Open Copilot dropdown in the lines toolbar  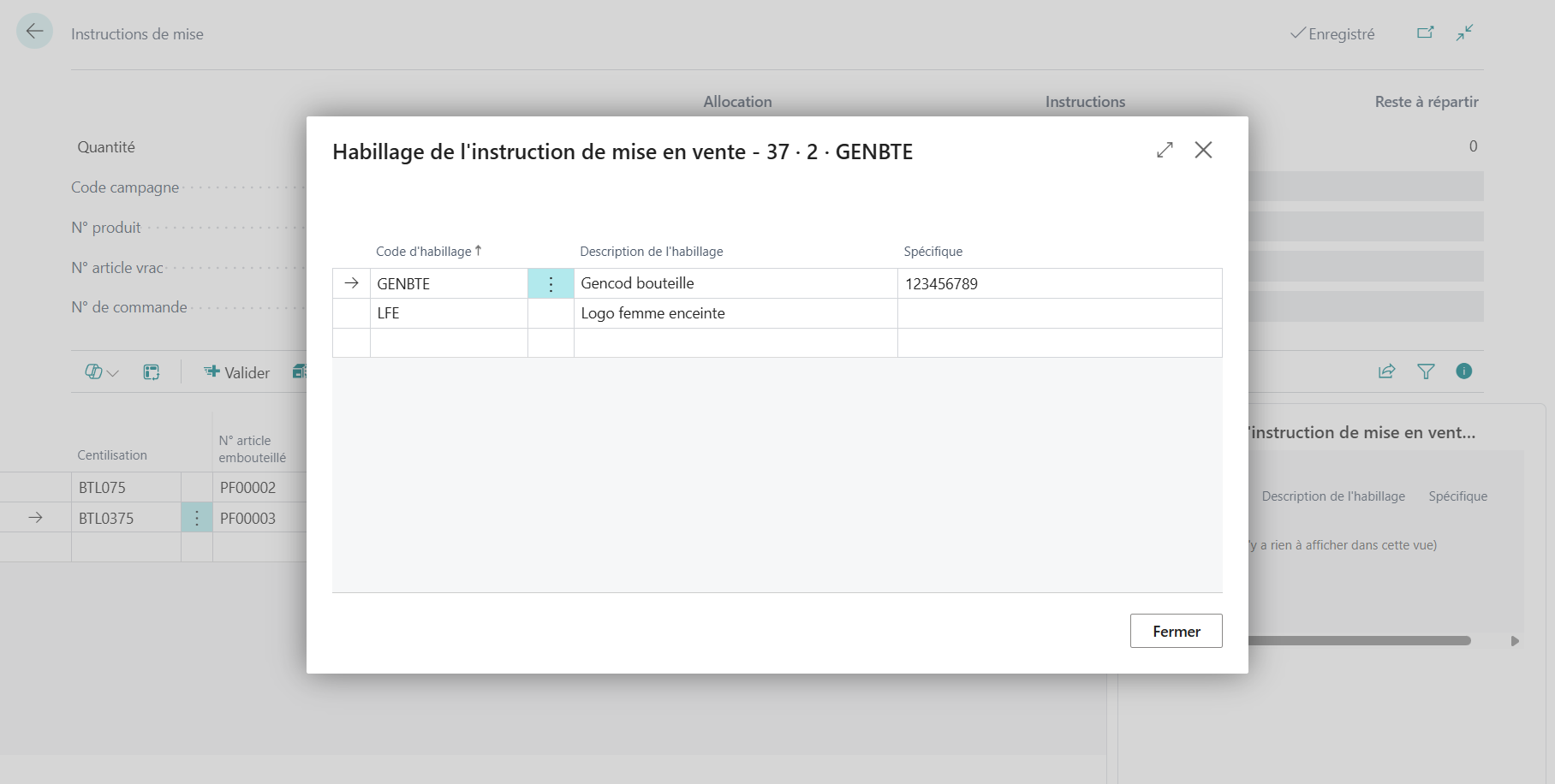102,372
